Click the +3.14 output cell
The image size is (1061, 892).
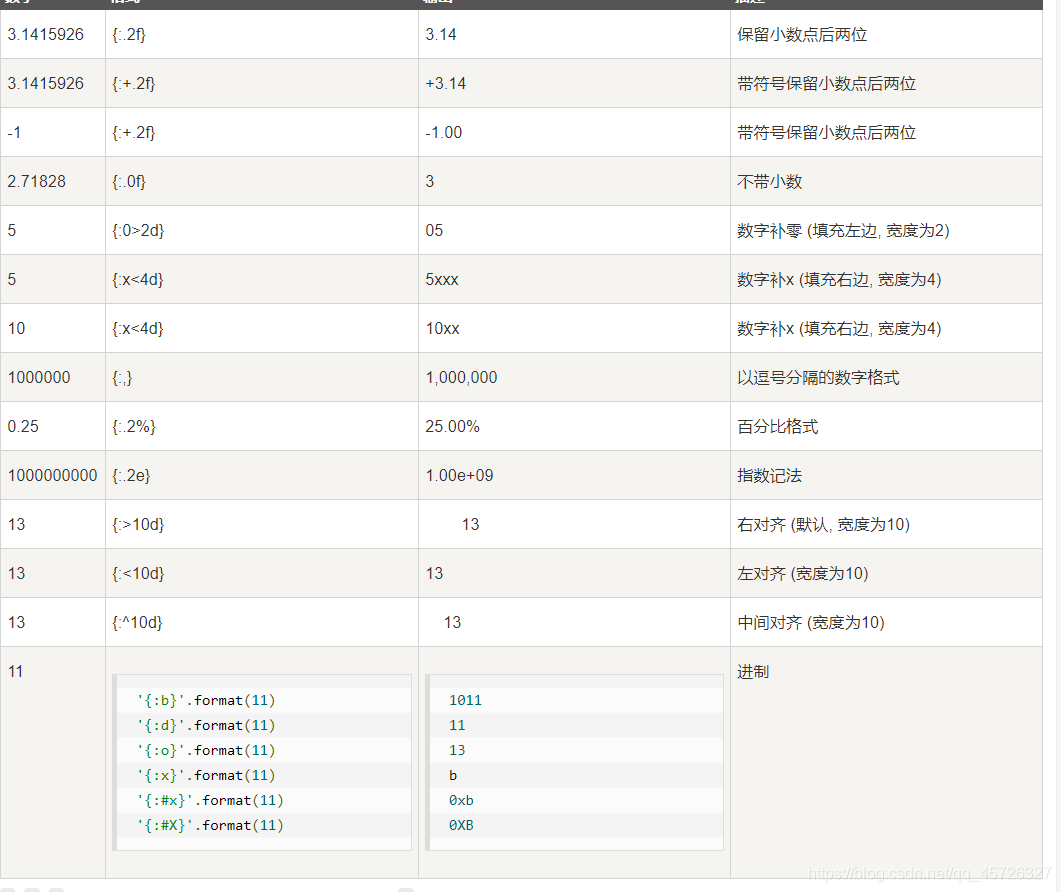437,83
